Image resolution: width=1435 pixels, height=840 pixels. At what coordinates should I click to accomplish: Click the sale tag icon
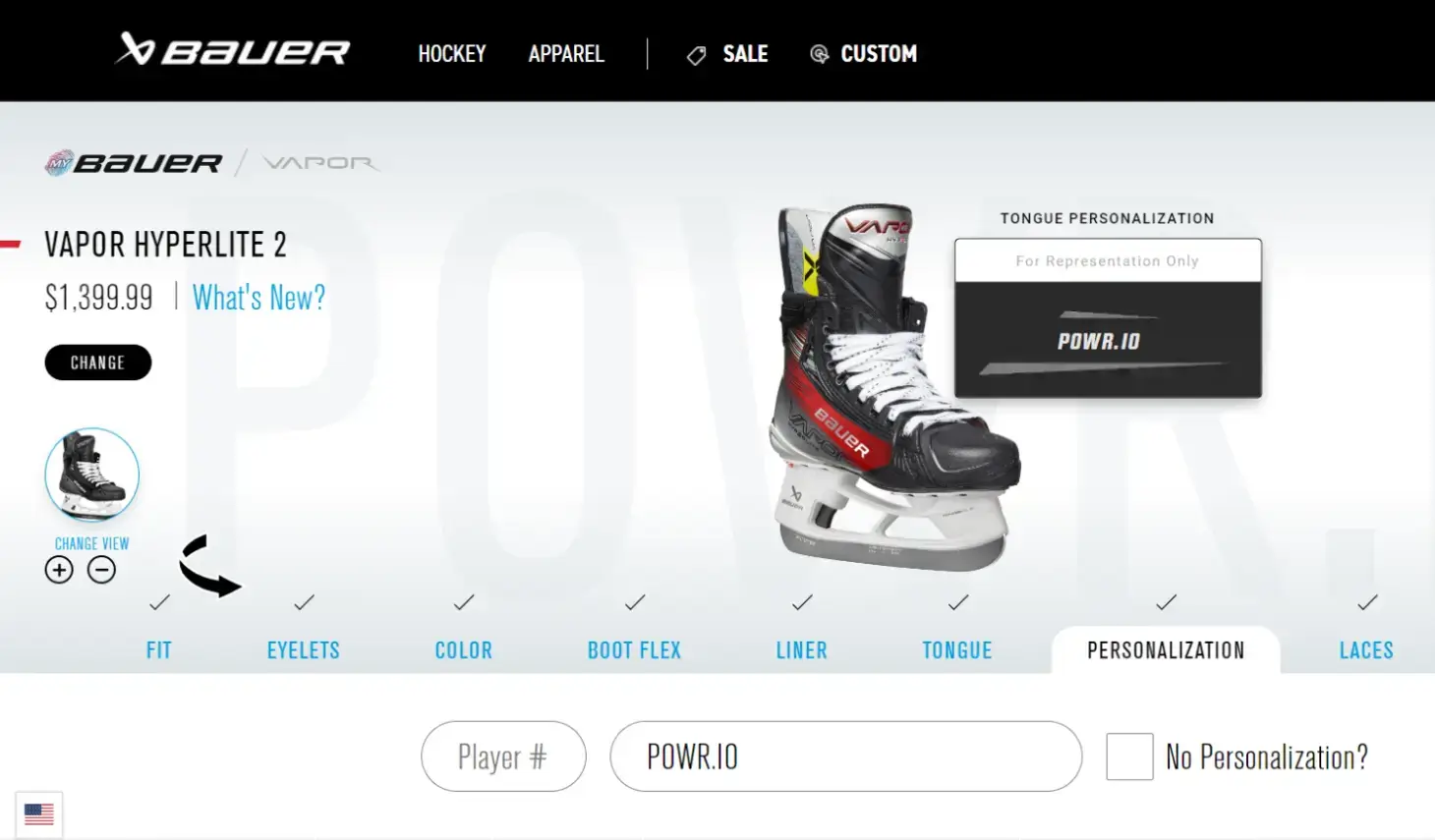(x=696, y=55)
